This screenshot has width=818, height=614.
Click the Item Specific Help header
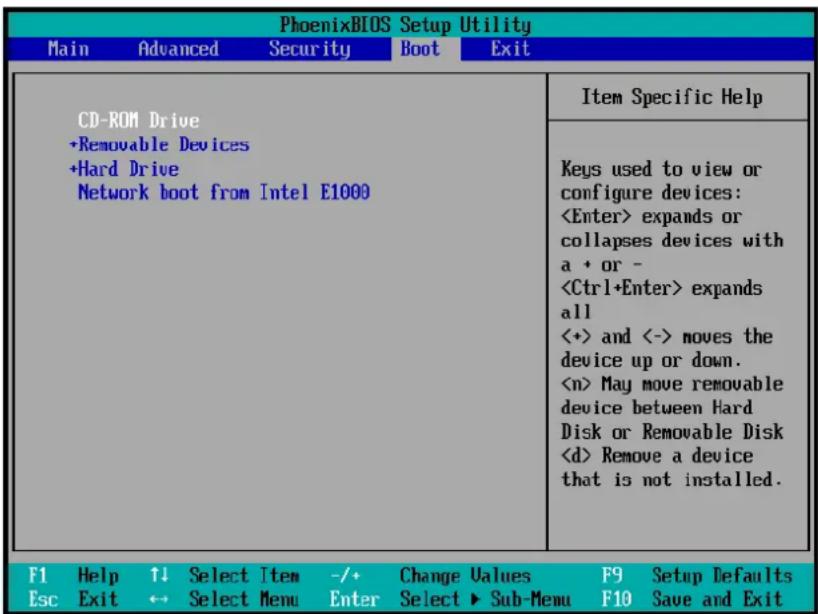pos(672,97)
